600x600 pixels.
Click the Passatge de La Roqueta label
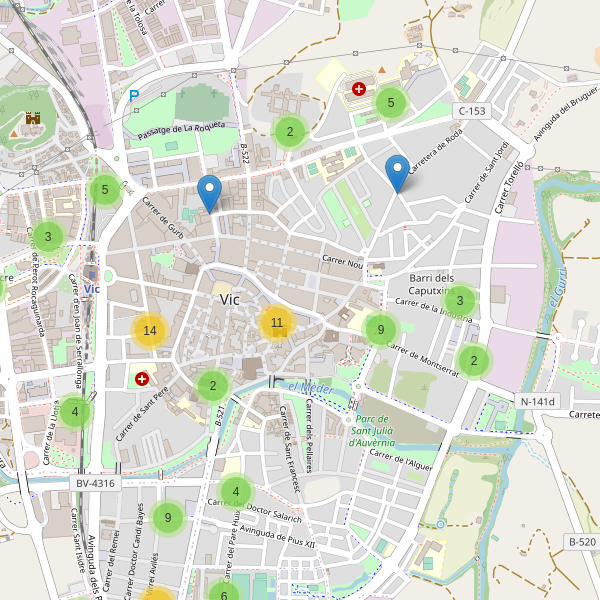point(181,130)
